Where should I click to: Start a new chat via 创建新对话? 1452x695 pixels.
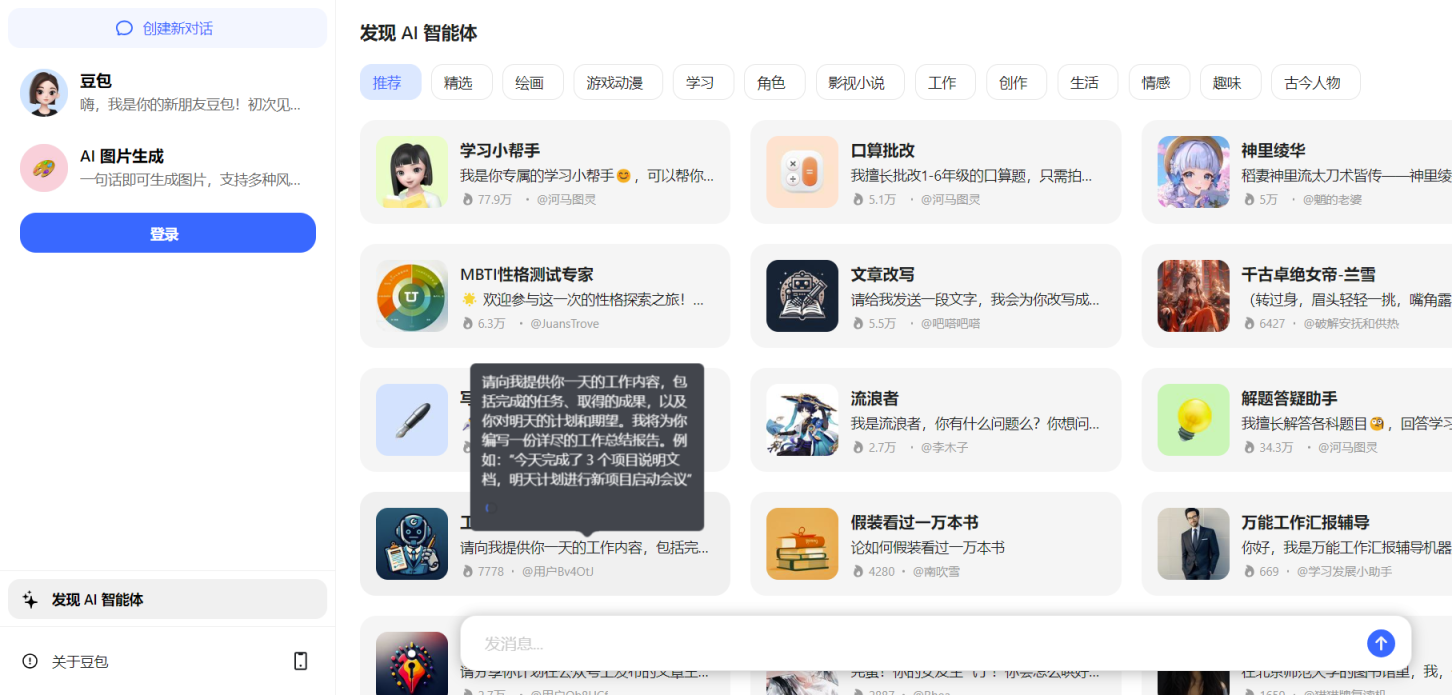(167, 27)
